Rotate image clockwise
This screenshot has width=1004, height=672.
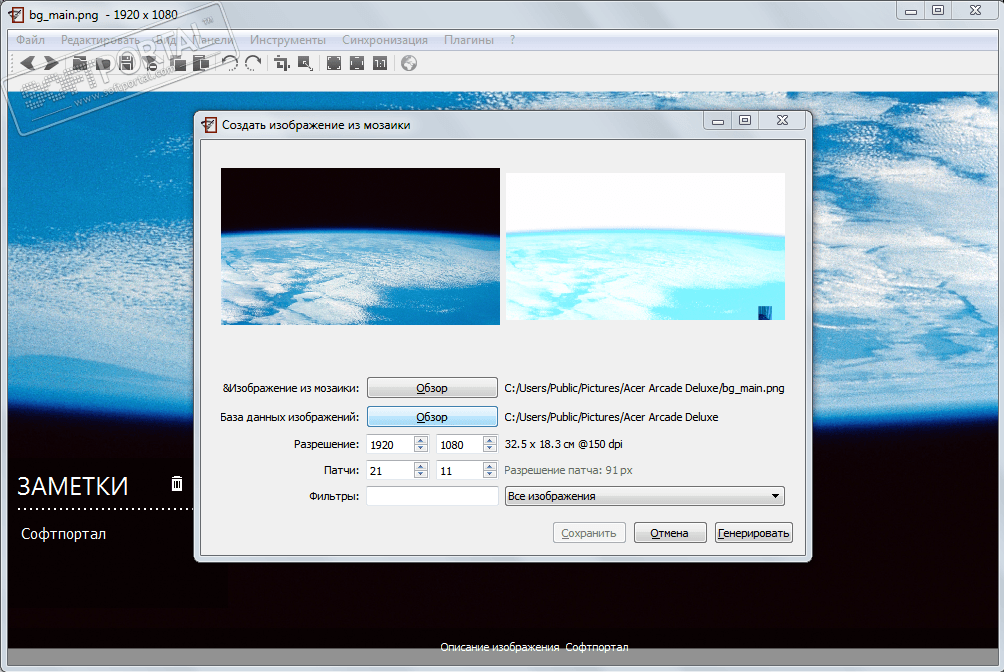pyautogui.click(x=254, y=63)
